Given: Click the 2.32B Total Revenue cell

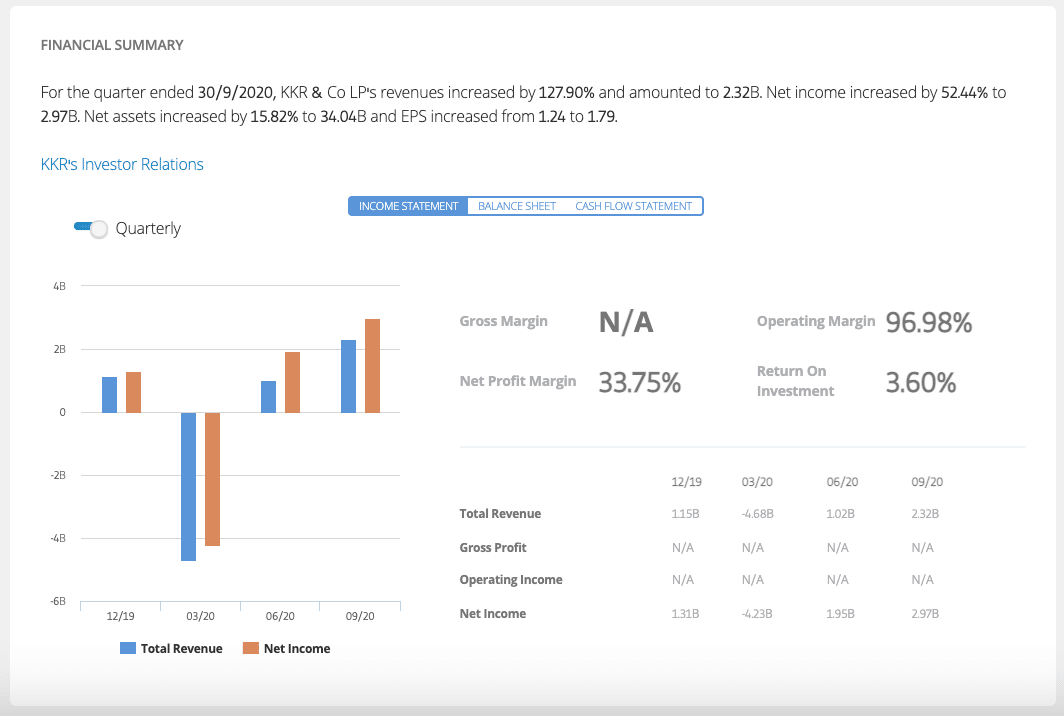Looking at the screenshot, I should pyautogui.click(x=925, y=514).
